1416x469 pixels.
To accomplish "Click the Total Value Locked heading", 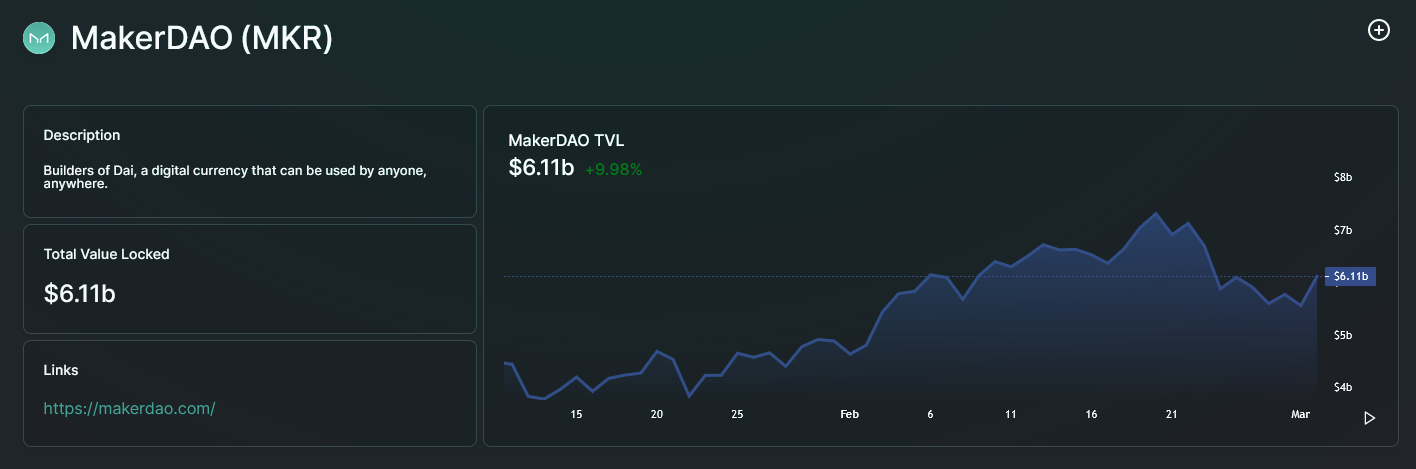I will (x=107, y=254).
